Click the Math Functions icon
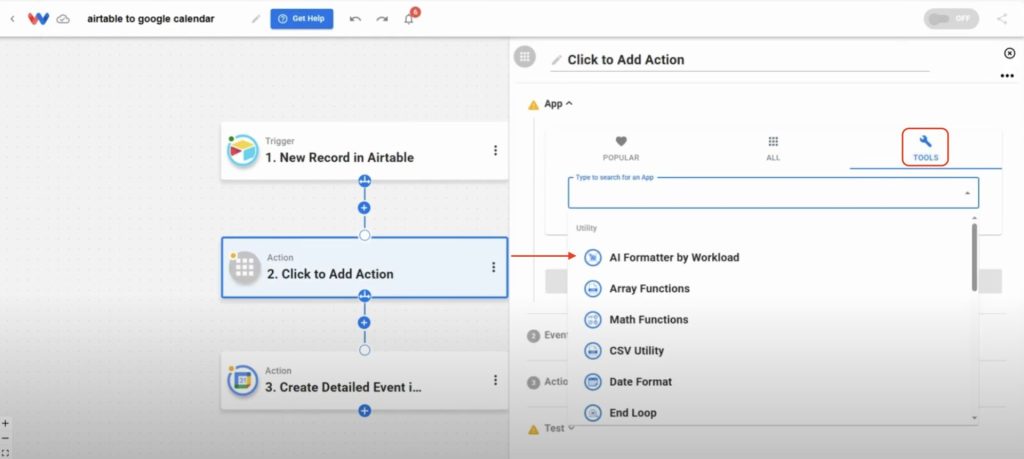 pos(593,319)
